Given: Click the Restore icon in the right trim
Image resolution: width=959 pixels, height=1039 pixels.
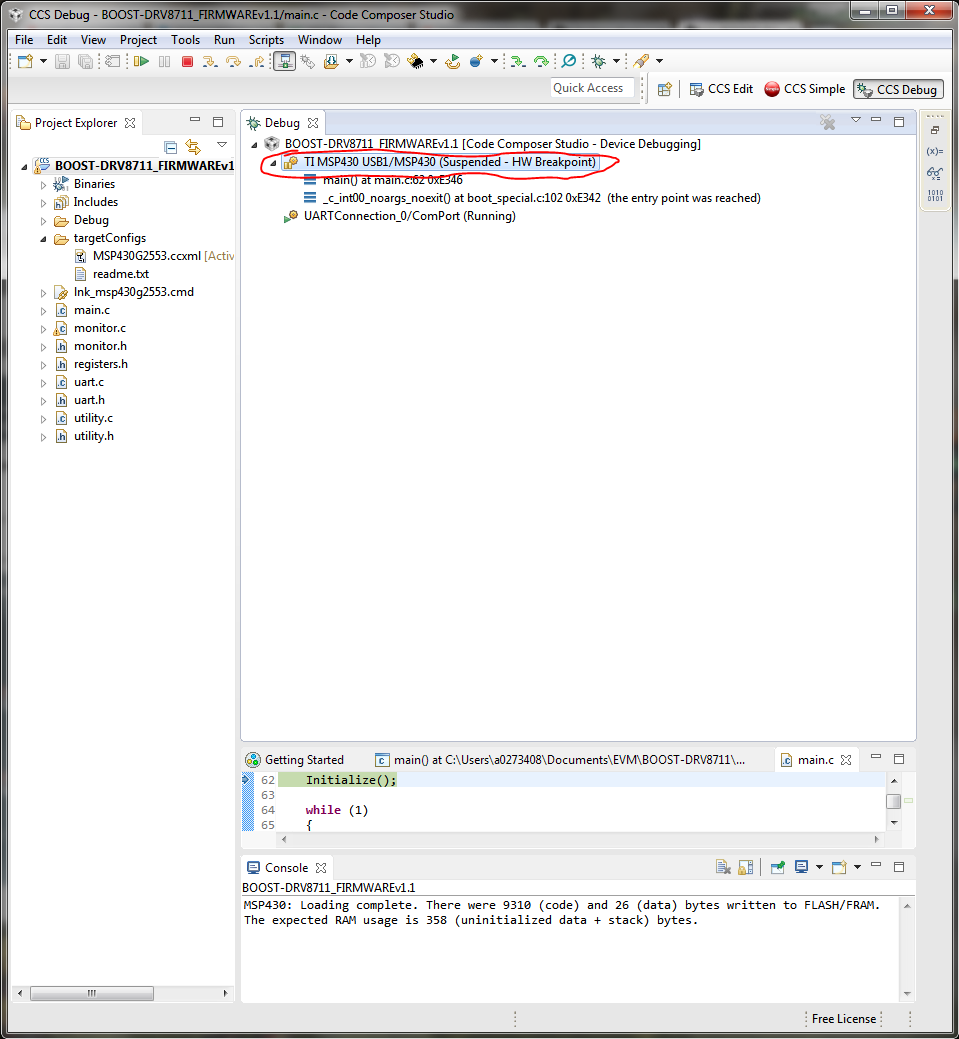Looking at the screenshot, I should coord(934,130).
